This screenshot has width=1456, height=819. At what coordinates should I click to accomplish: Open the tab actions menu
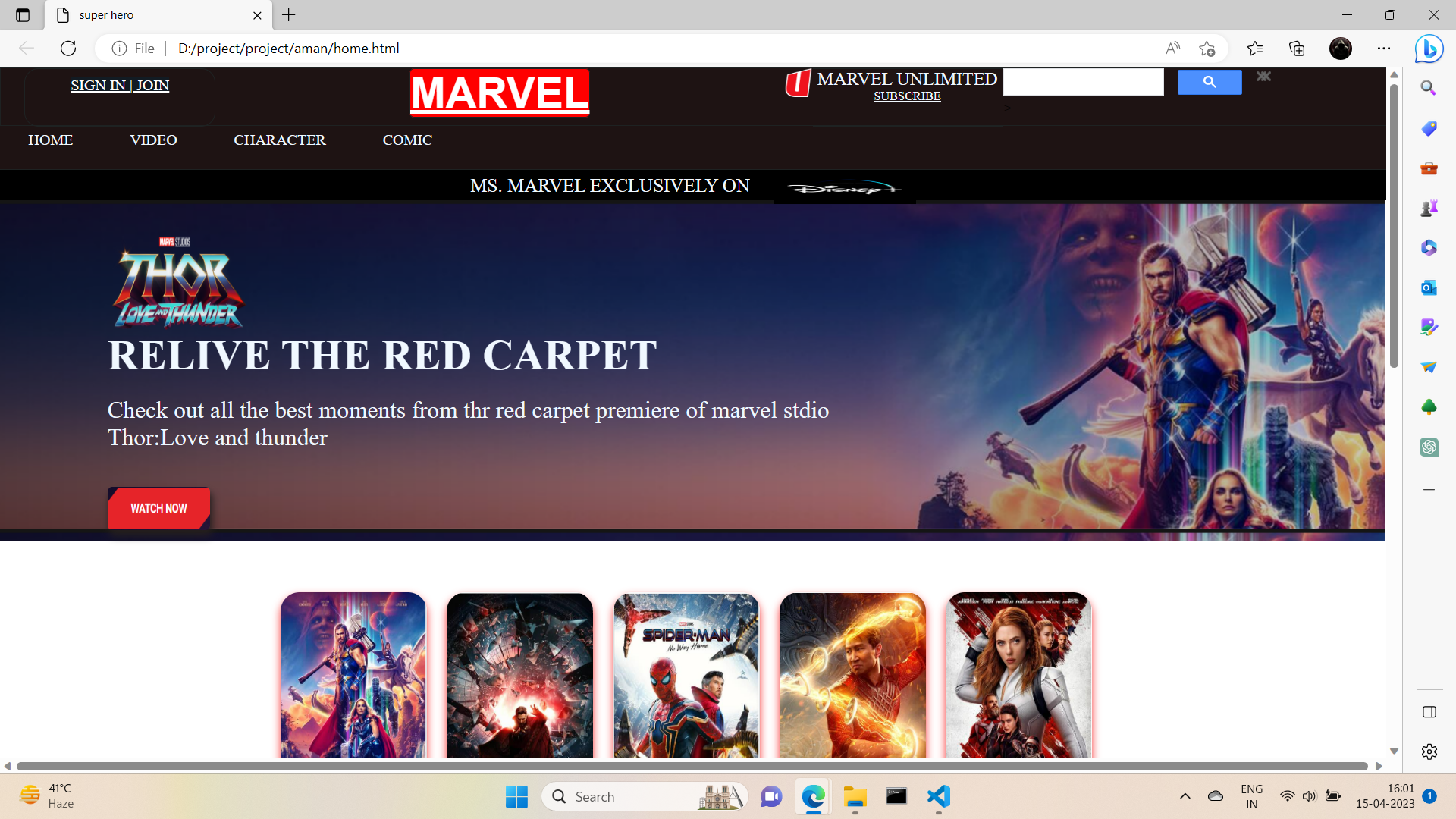(x=22, y=14)
